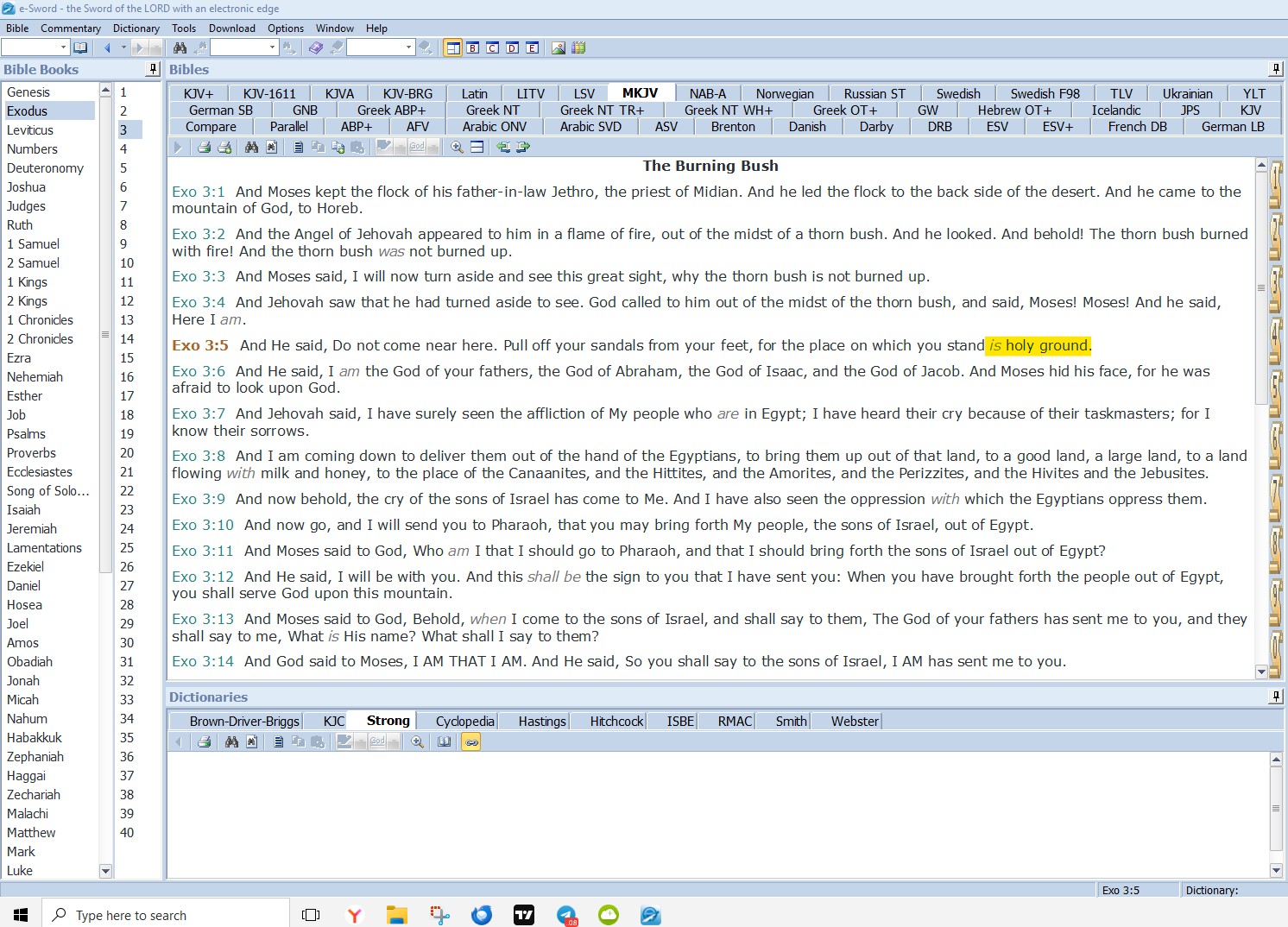
Task: Open the back-arrow history dropdown
Action: coord(123,47)
